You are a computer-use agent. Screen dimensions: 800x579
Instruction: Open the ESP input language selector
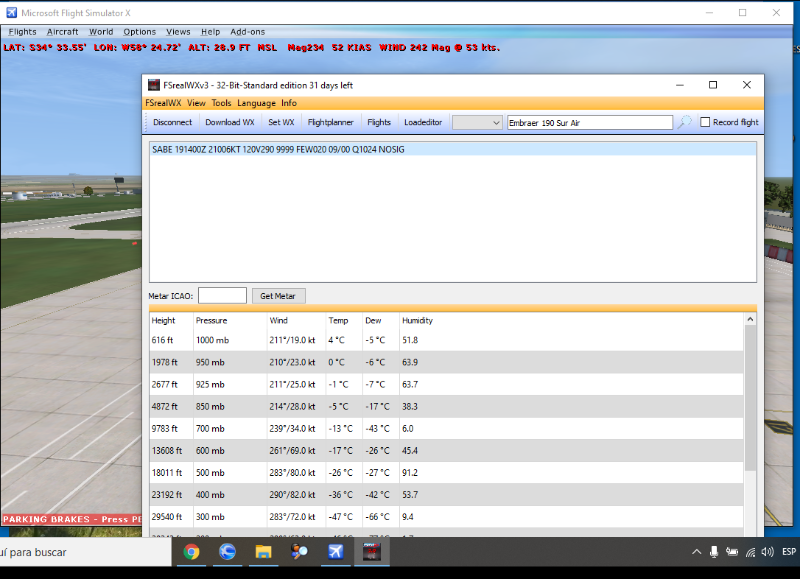pos(789,552)
